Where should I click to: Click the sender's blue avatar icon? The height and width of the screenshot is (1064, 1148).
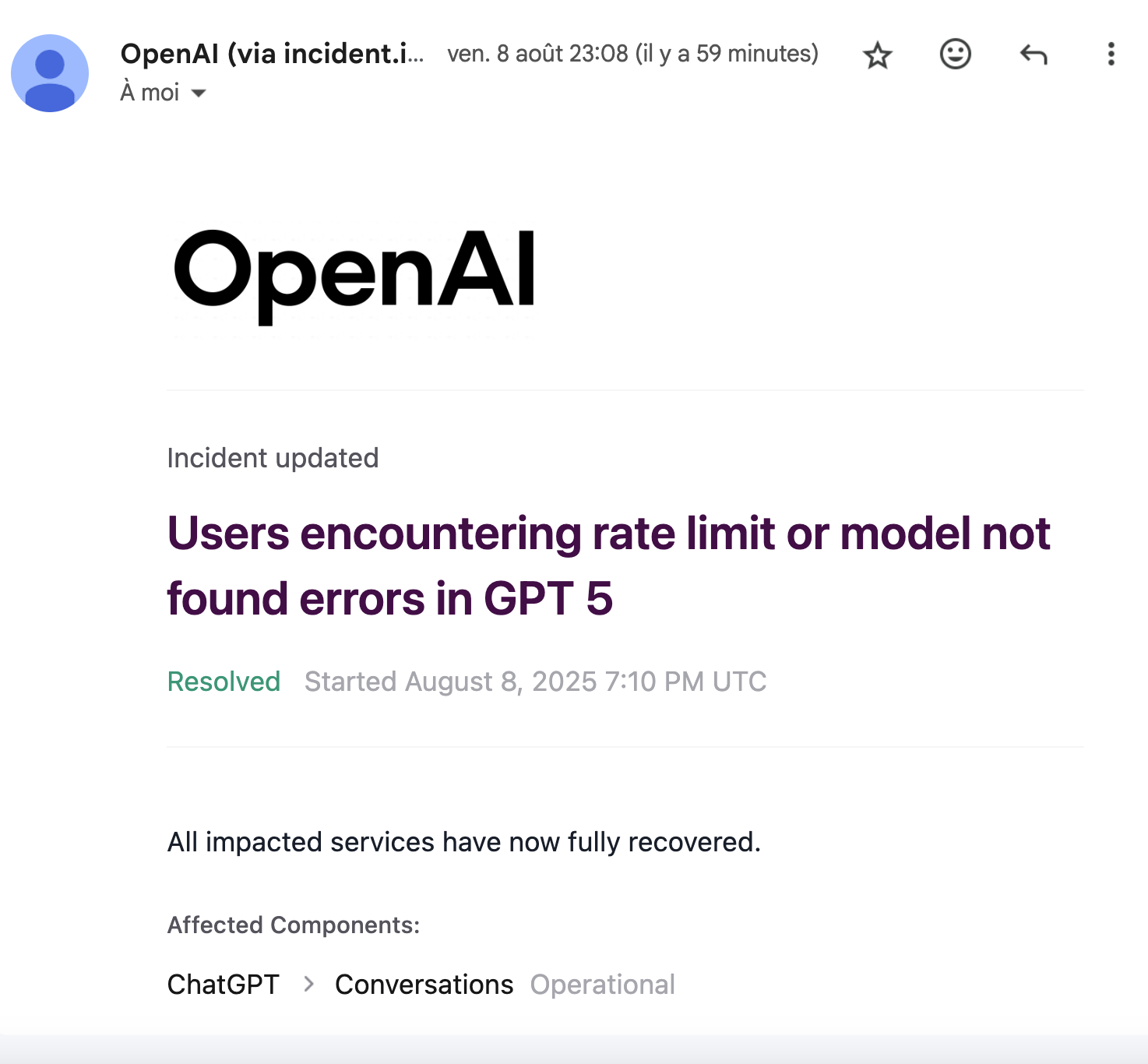(50, 73)
